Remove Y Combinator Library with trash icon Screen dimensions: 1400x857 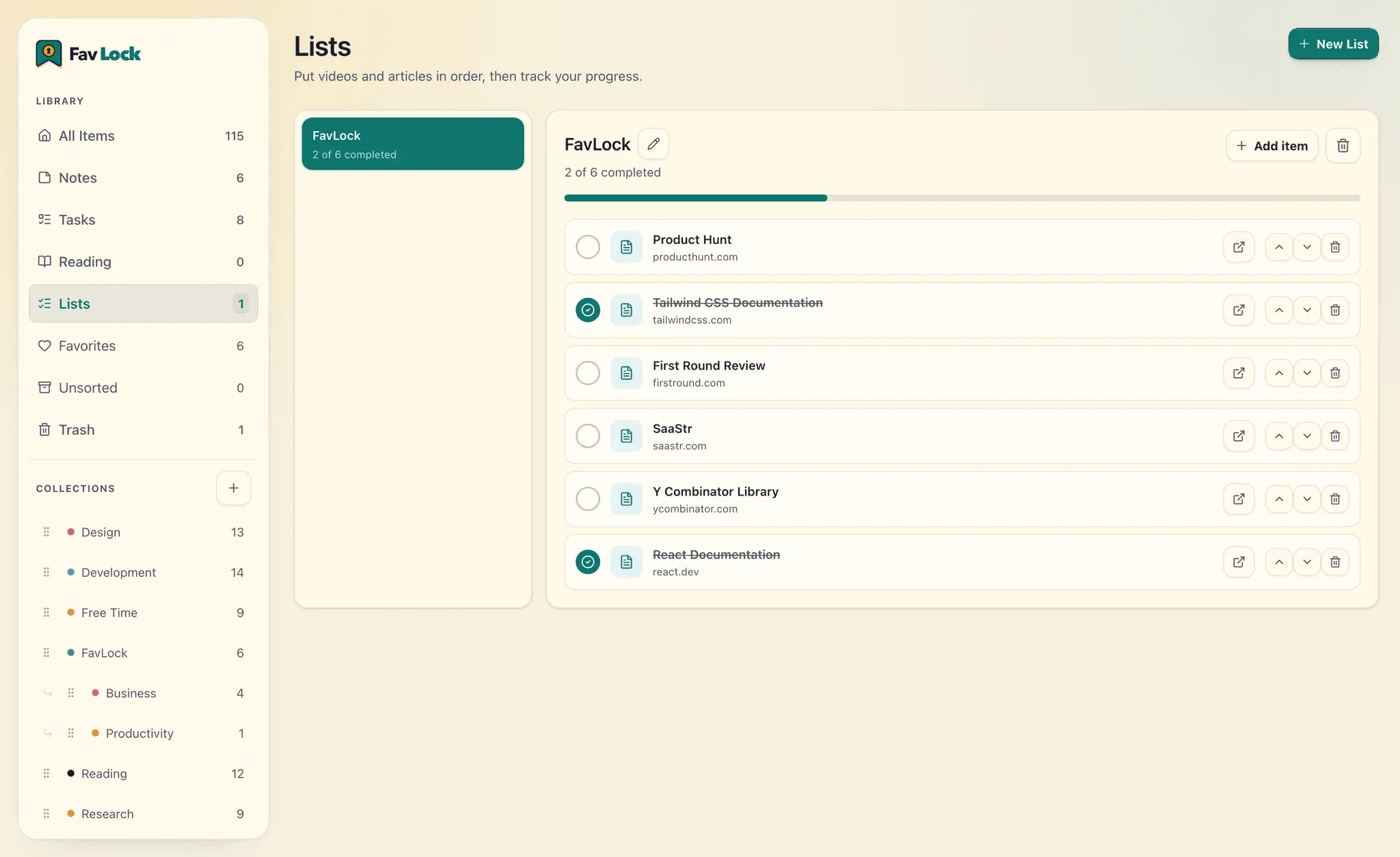1335,499
